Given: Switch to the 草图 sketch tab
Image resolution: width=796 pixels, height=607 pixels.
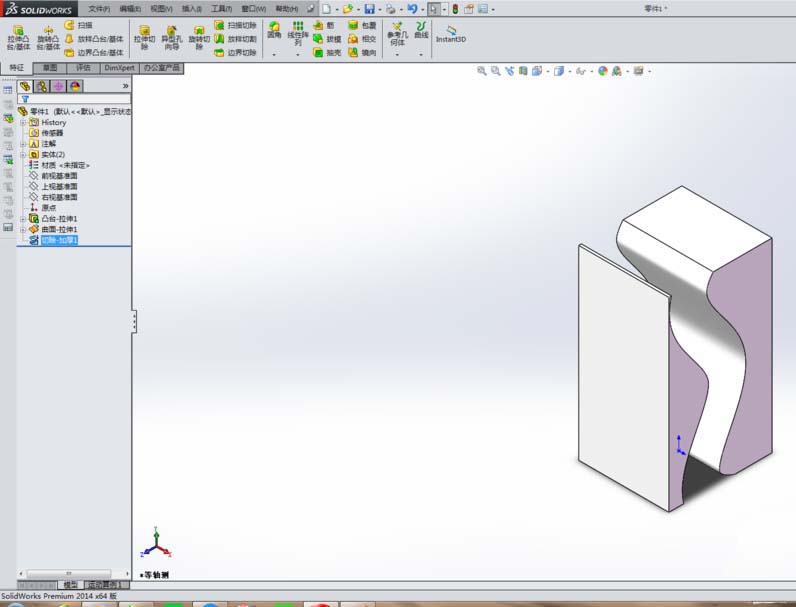Looking at the screenshot, I should (x=50, y=68).
